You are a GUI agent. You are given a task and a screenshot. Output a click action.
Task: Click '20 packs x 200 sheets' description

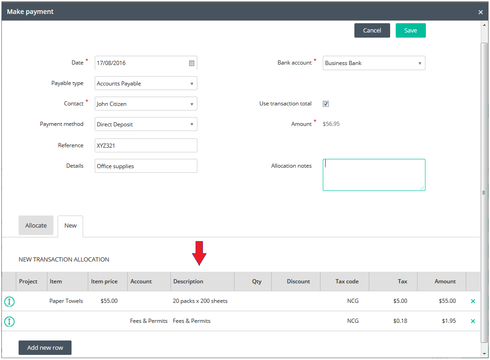tap(200, 301)
